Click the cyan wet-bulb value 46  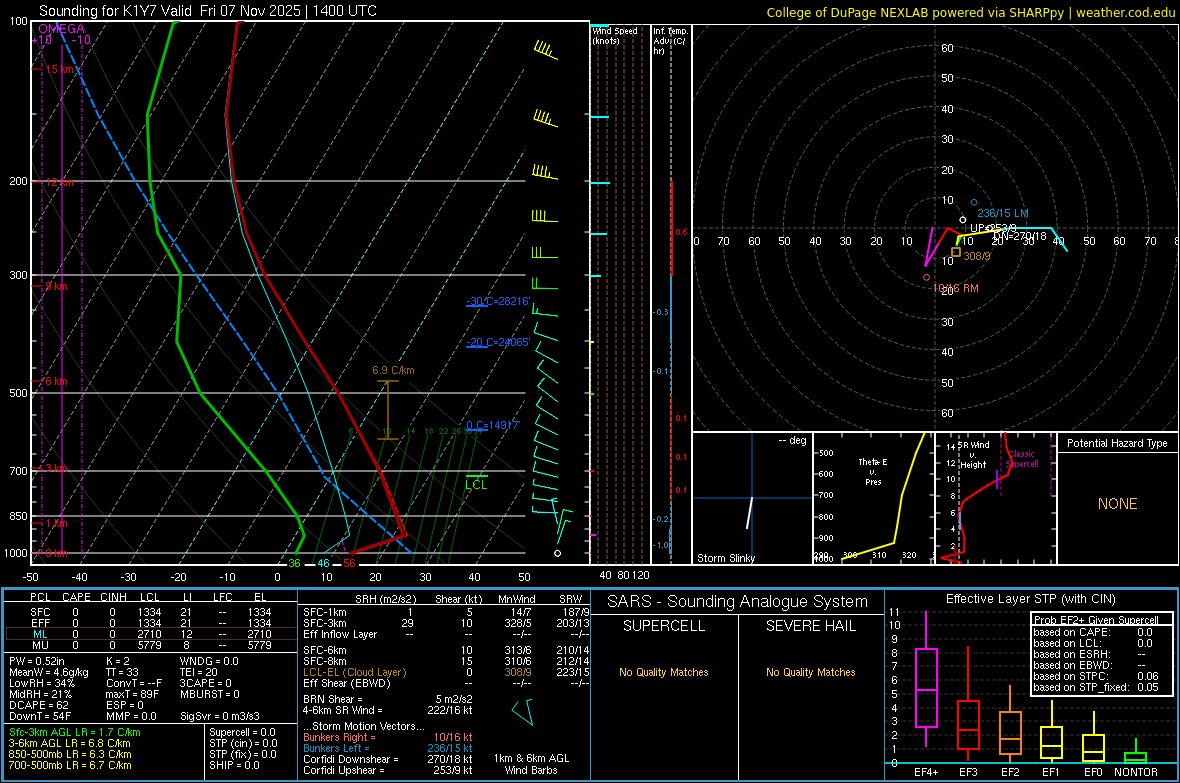[x=323, y=563]
